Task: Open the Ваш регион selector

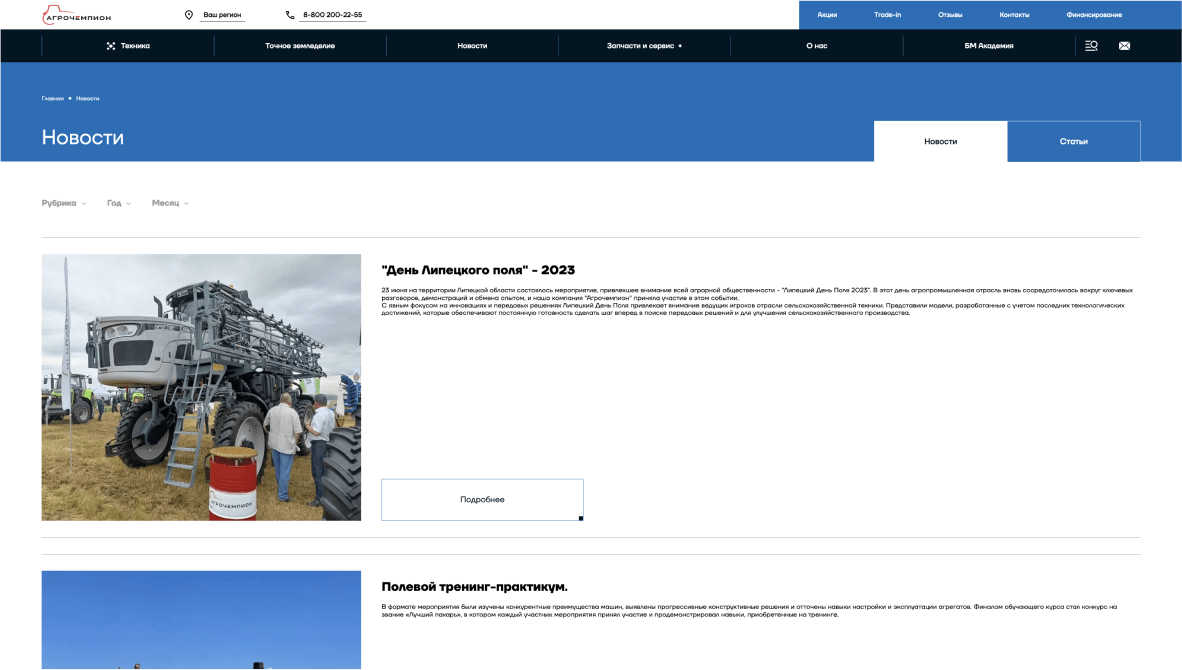Action: click(x=222, y=15)
